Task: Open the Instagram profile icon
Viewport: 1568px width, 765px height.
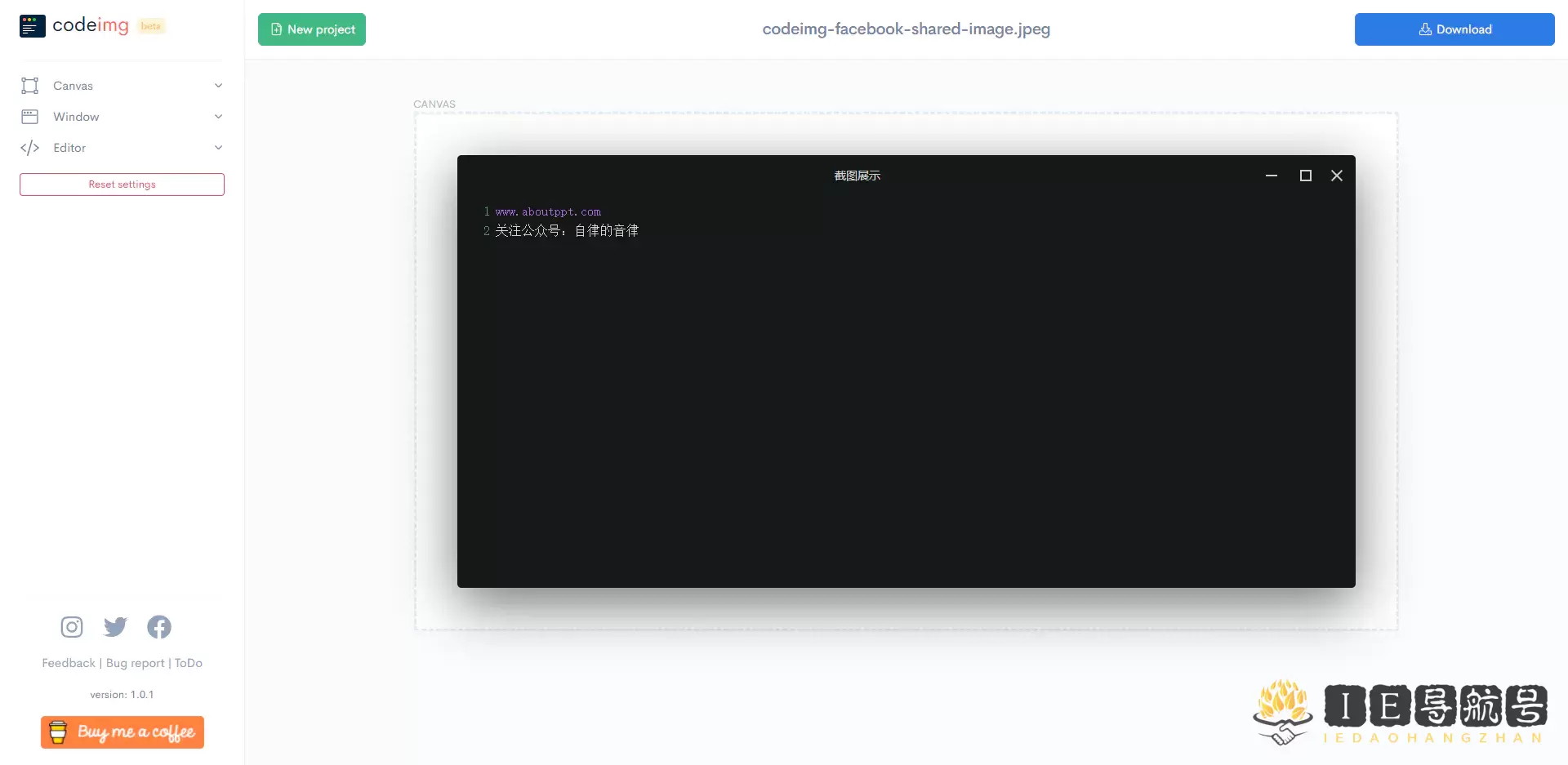Action: point(71,627)
